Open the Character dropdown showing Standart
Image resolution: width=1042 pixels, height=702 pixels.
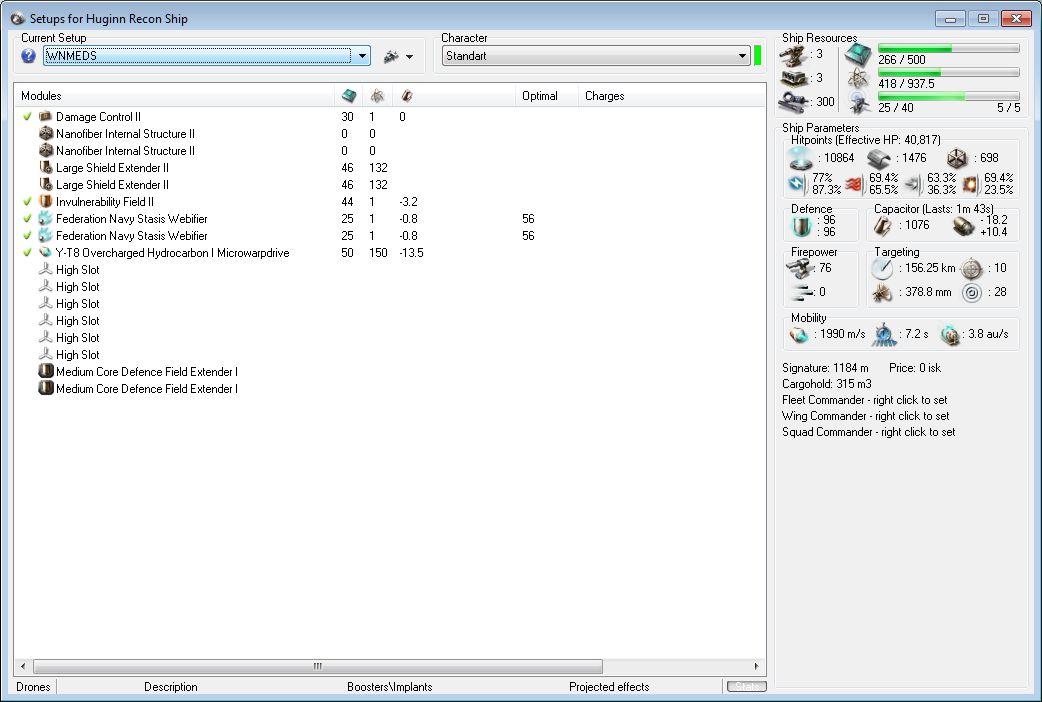pyautogui.click(x=596, y=56)
